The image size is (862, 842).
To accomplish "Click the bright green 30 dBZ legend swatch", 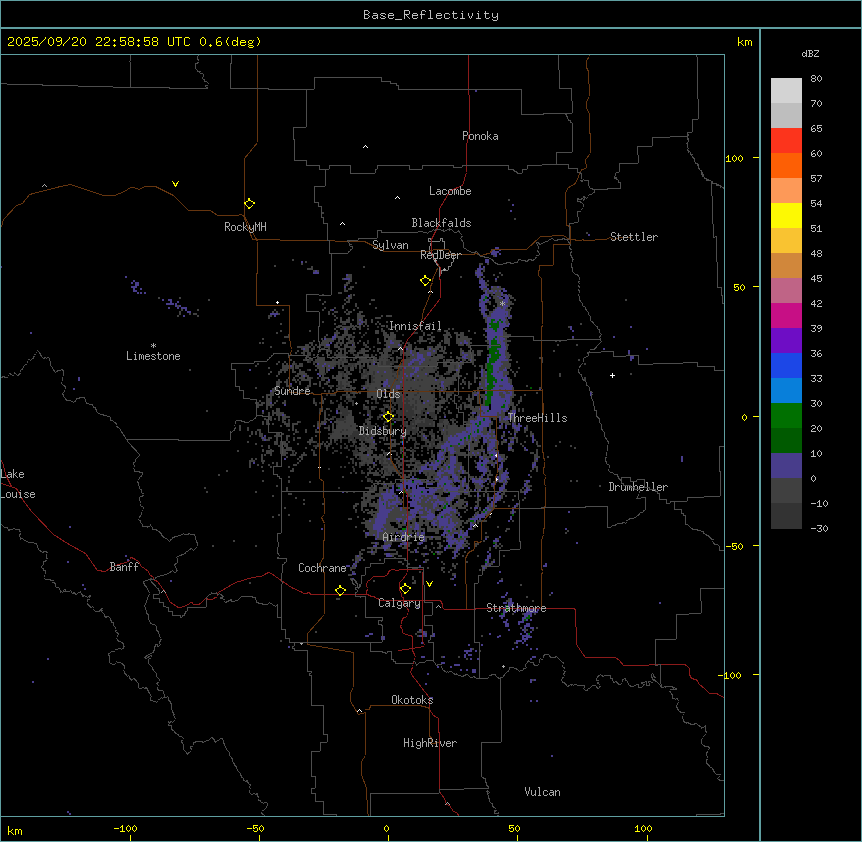I will coord(786,415).
